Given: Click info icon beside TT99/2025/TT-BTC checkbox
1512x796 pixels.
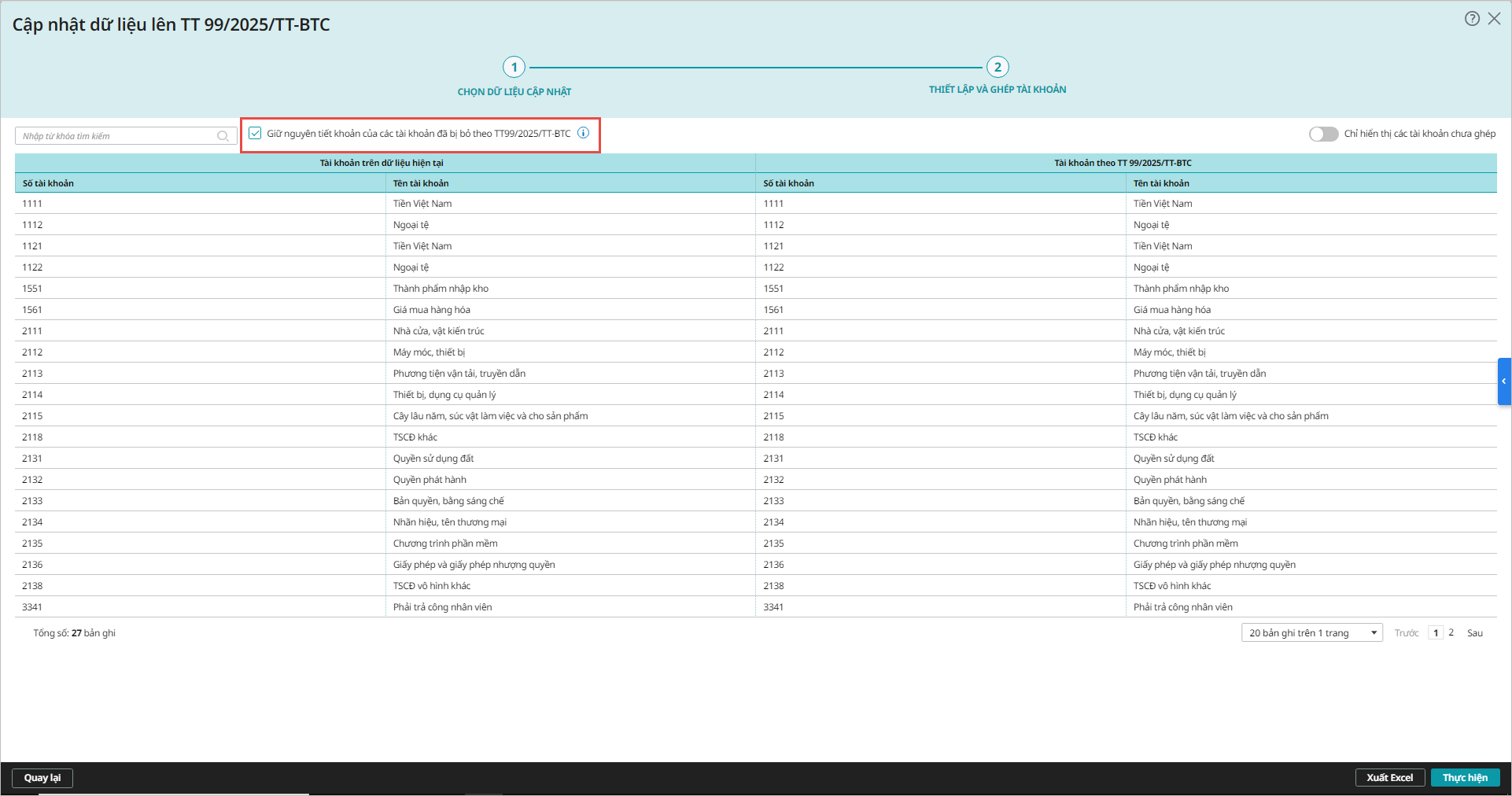Looking at the screenshot, I should tap(583, 133).
